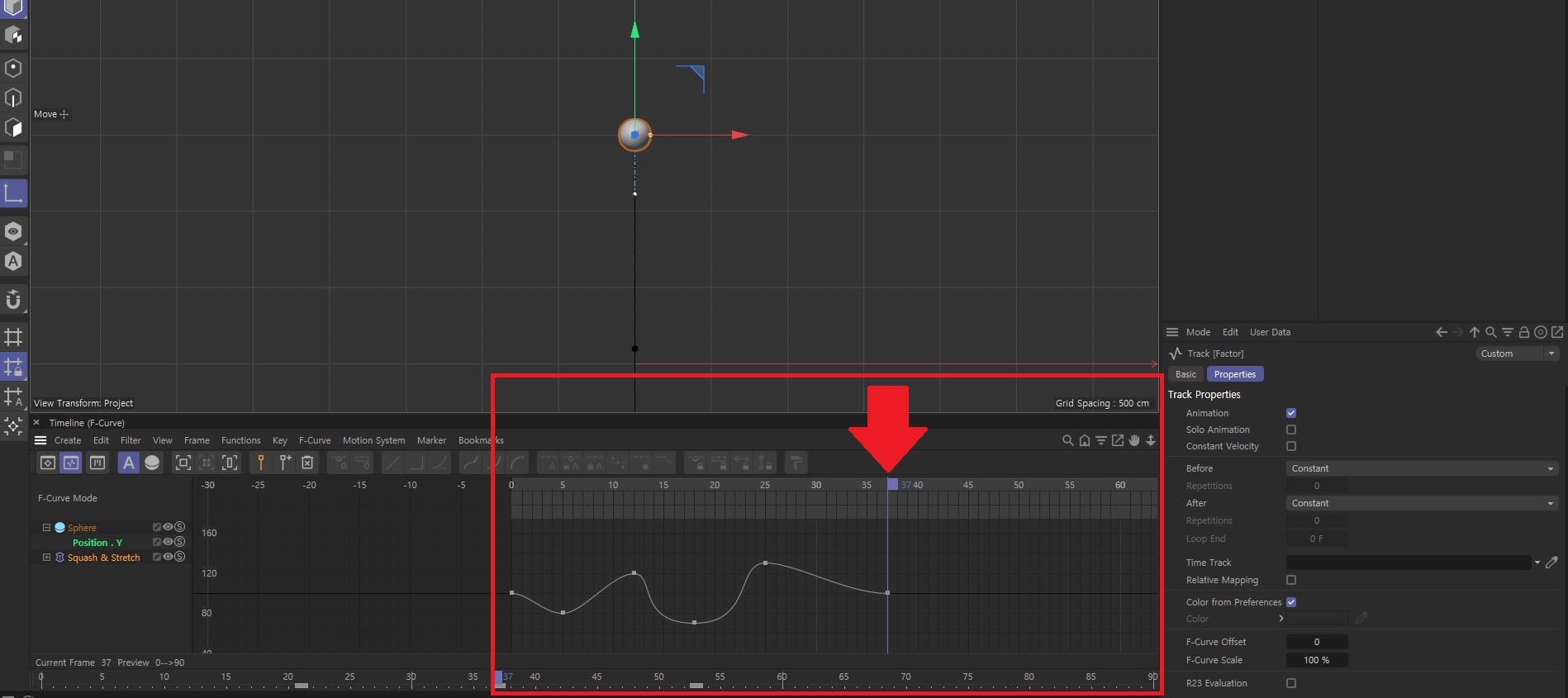Screen dimensions: 1568x698
Task: Expand the Squash & Stretch tree item
Action: pyautogui.click(x=46, y=557)
